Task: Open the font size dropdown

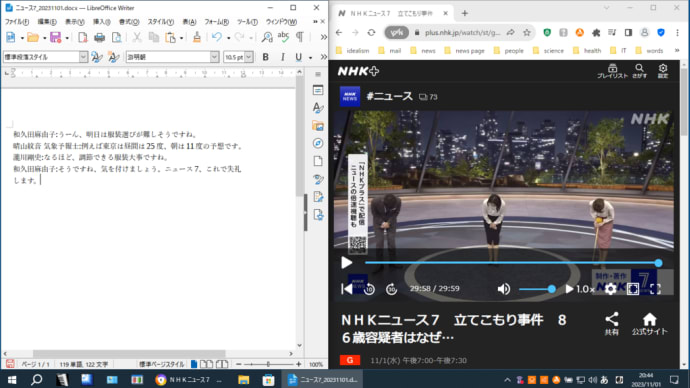Action: point(249,57)
